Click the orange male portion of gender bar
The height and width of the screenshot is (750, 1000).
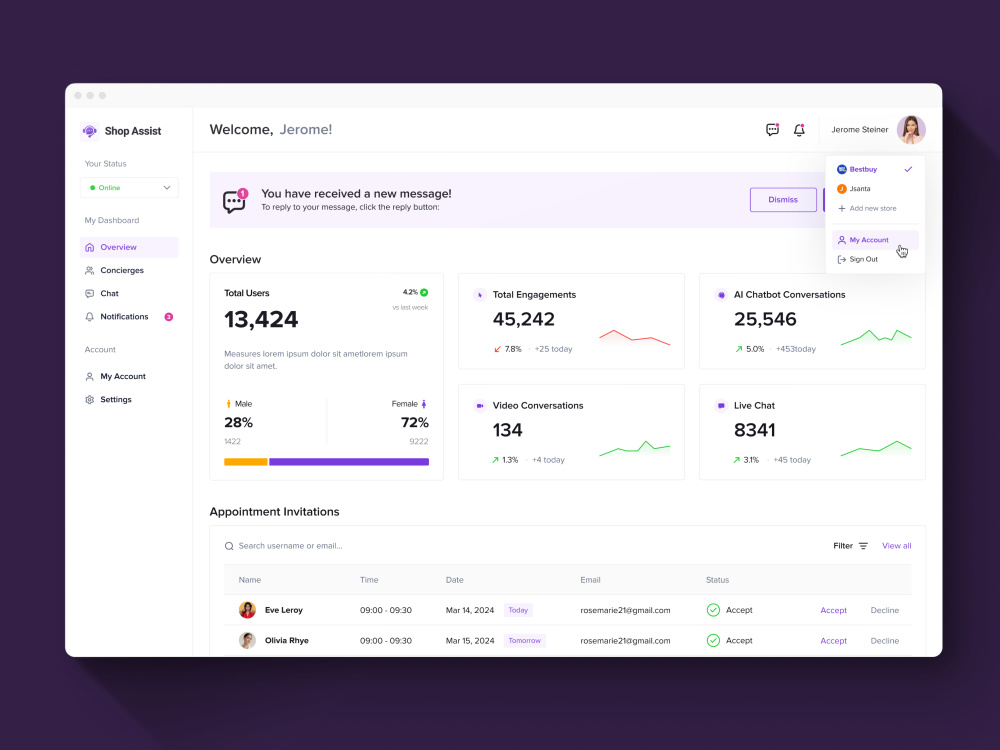[246, 462]
